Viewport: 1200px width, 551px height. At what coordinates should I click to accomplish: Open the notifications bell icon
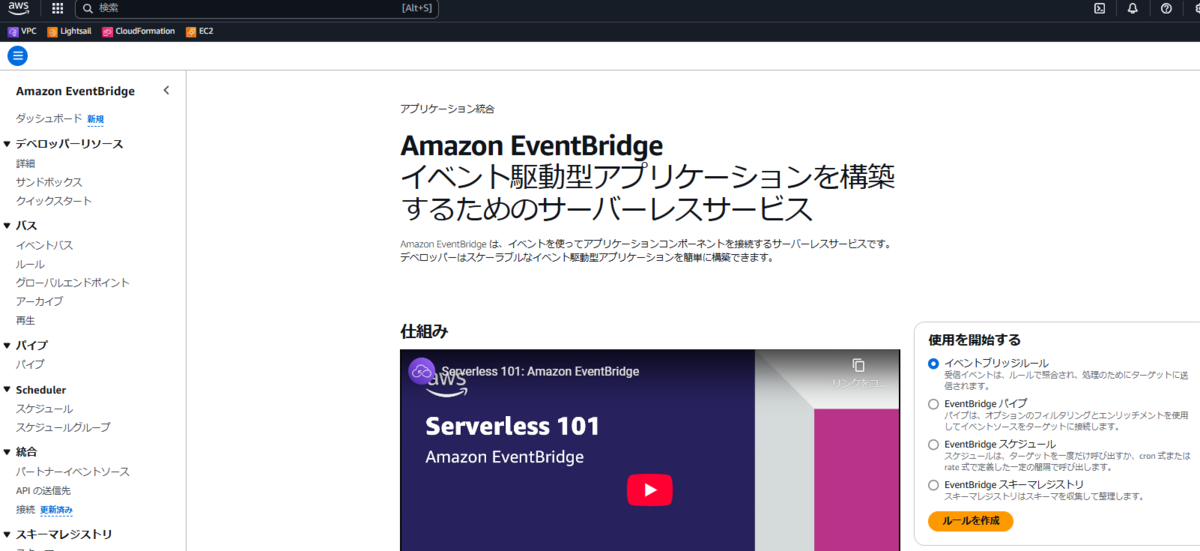pyautogui.click(x=1133, y=8)
